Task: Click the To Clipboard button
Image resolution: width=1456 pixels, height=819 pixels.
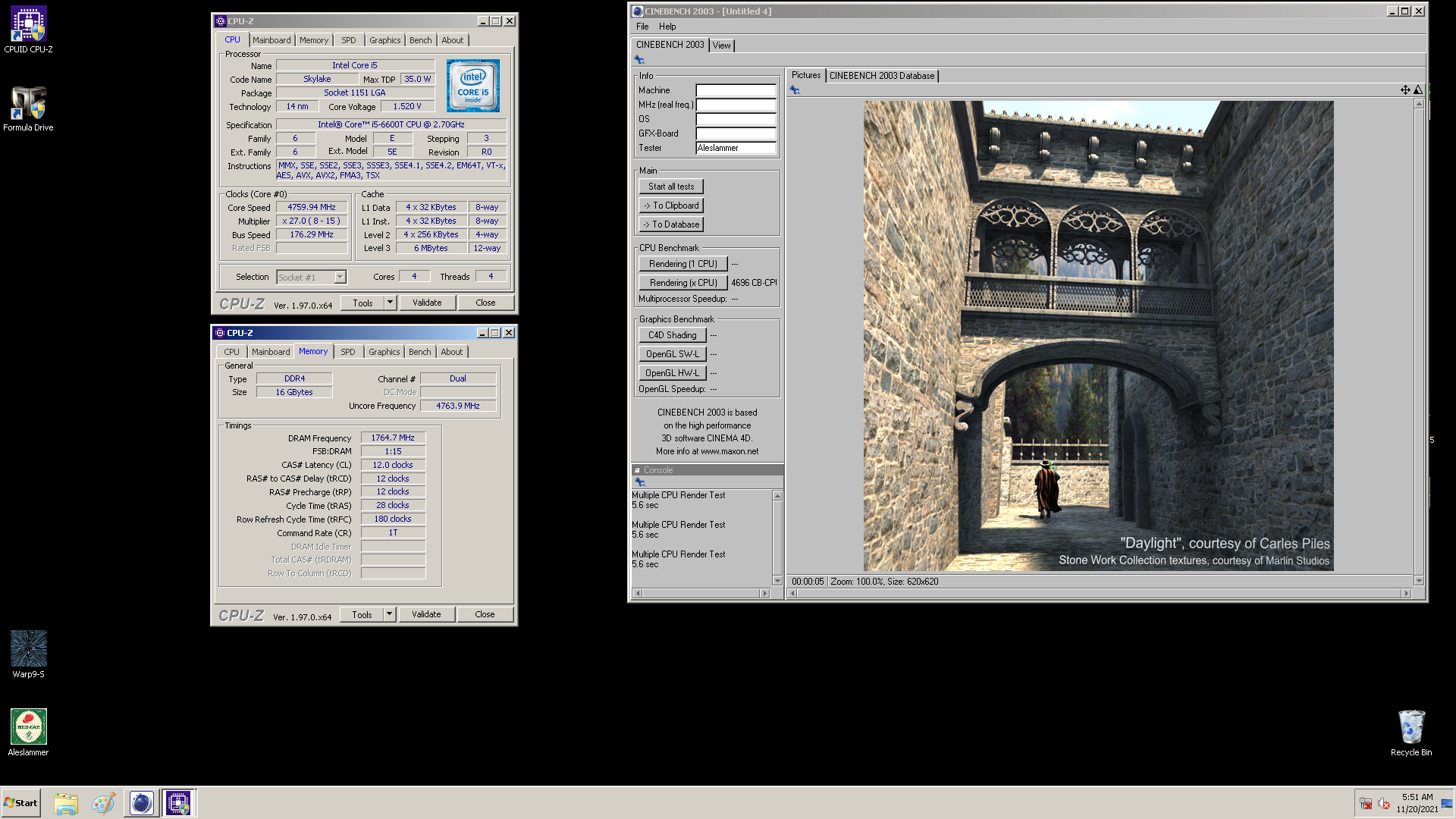Action: [x=671, y=206]
